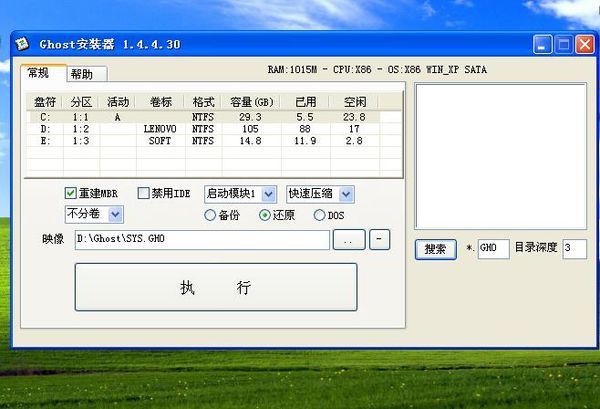Click the Ghost installer title bar icon
The width and height of the screenshot is (600, 409).
click(x=22, y=44)
